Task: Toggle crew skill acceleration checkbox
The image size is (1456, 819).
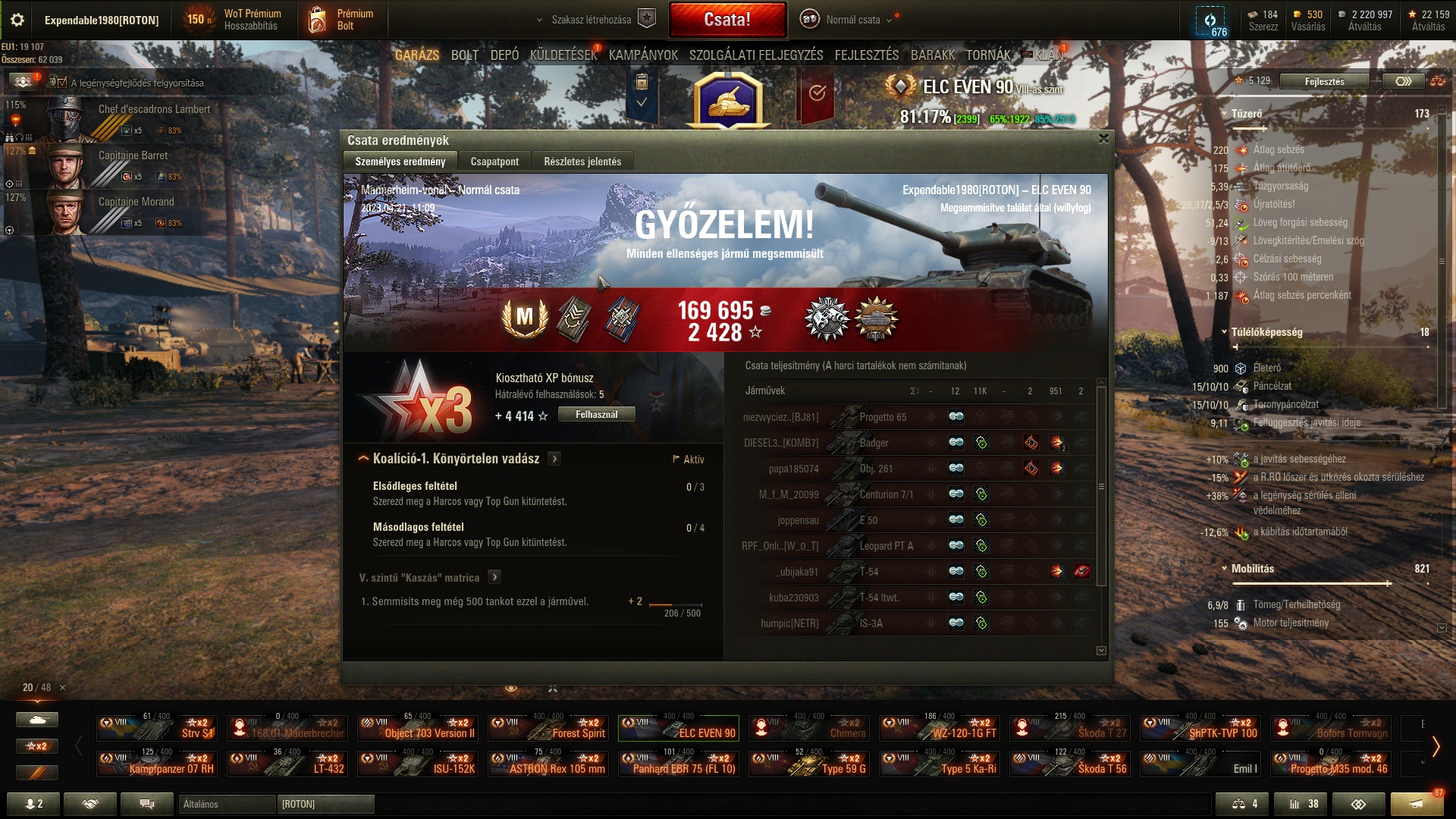Action: pos(62,83)
